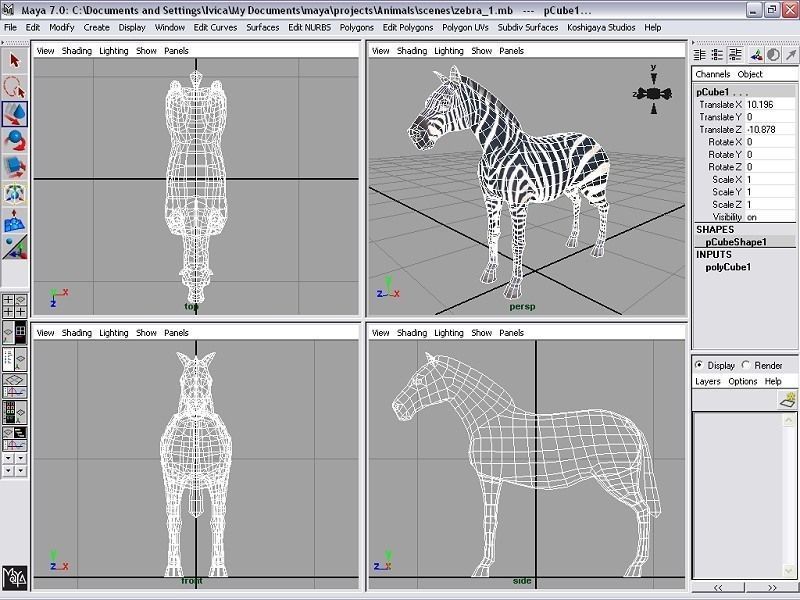Open the Subdiv Surfaces menu
Image resolution: width=800 pixels, height=600 pixels.
528,28
